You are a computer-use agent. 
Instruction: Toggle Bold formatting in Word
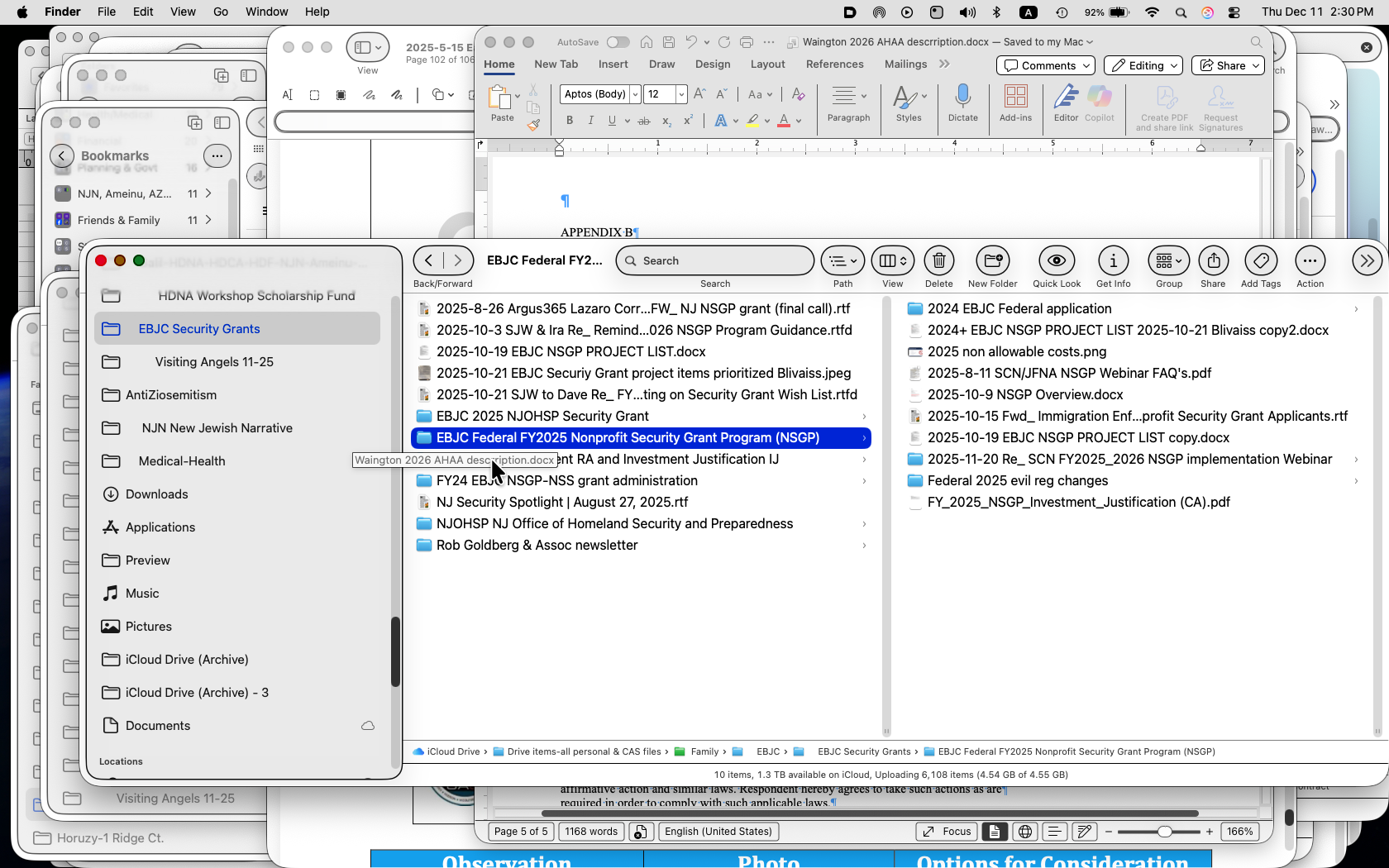tap(570, 121)
